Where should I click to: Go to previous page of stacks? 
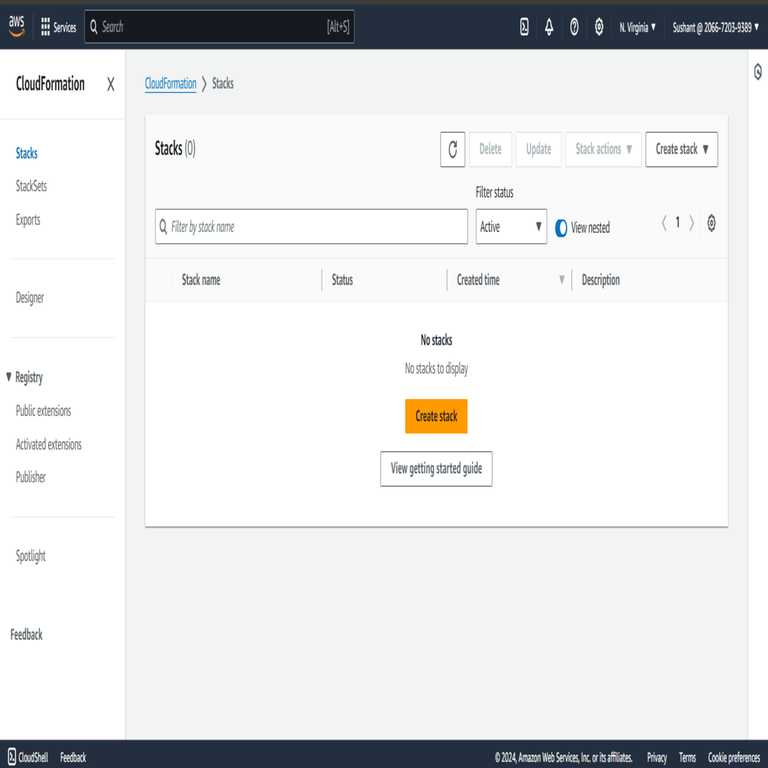point(664,223)
